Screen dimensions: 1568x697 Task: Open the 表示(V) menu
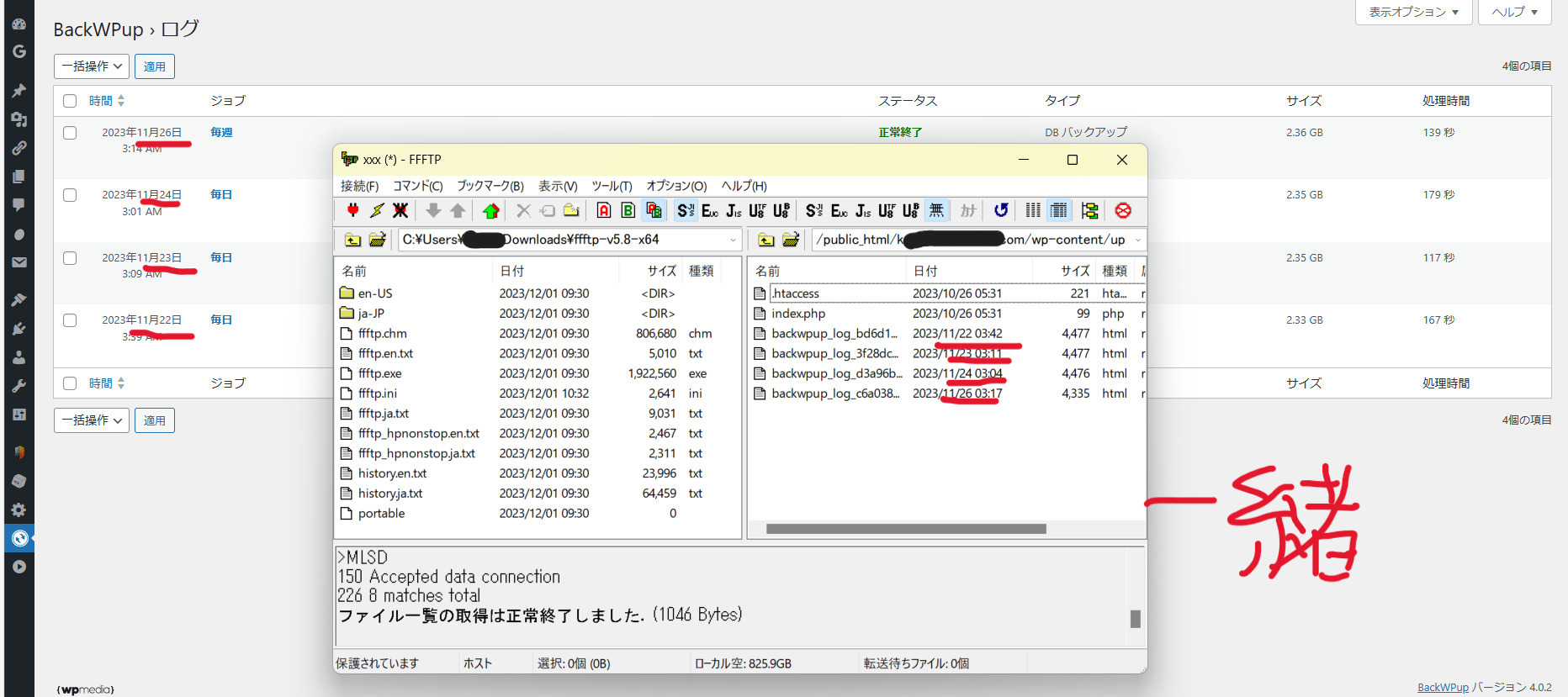(558, 186)
